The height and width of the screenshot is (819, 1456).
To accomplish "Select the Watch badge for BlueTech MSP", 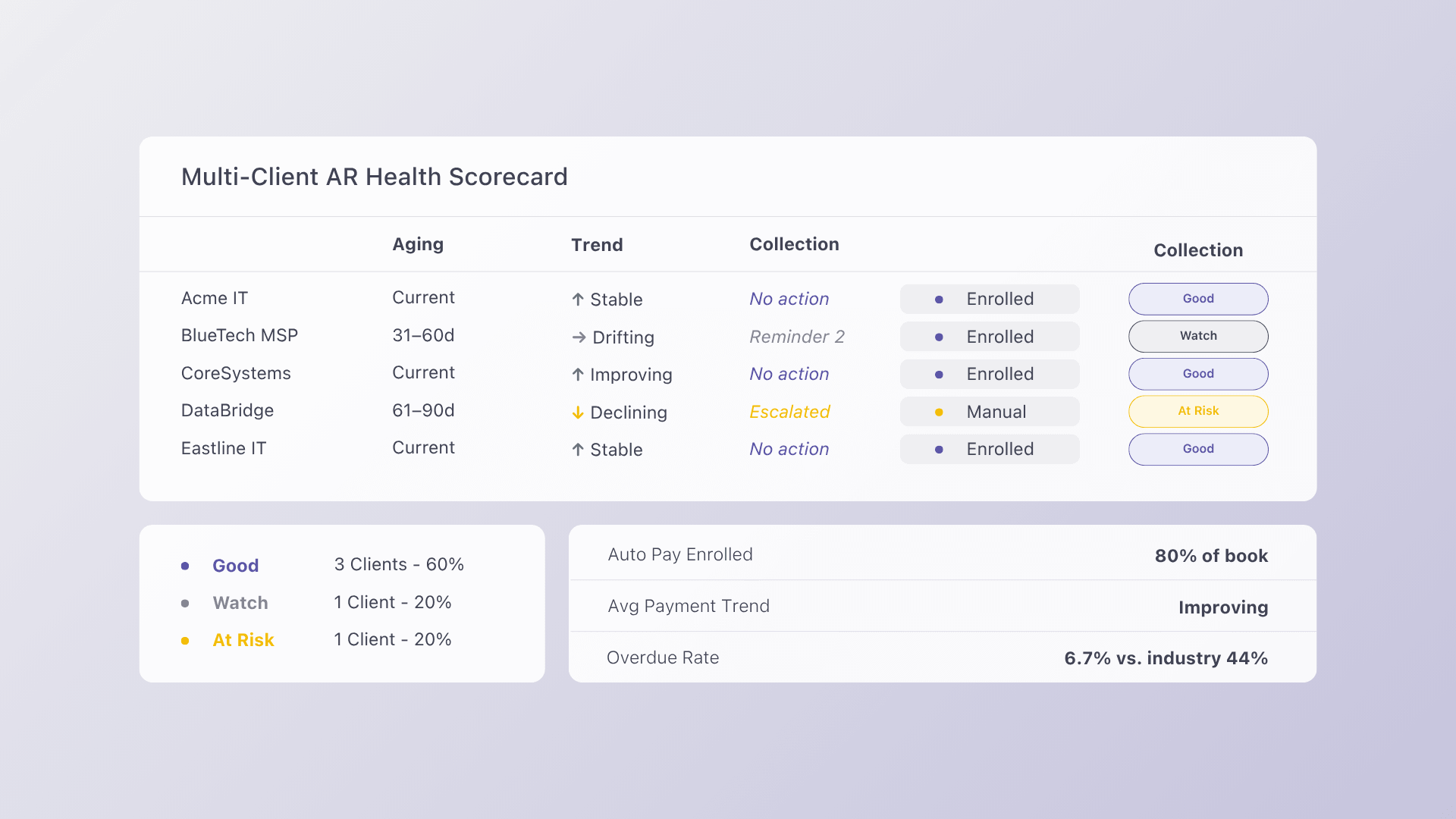I will [x=1198, y=336].
